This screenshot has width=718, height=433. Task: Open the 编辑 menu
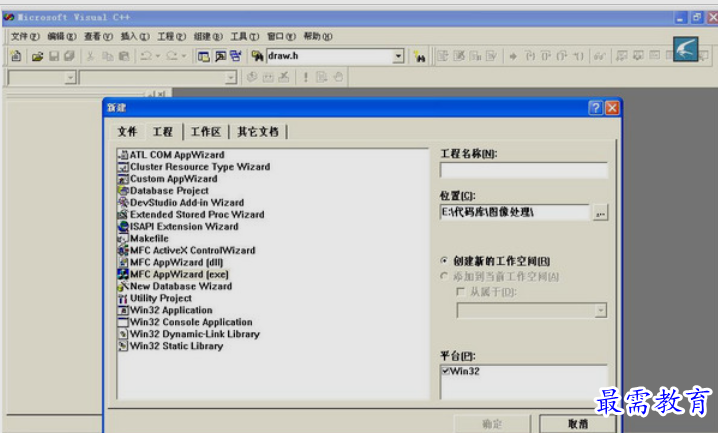pyautogui.click(x=61, y=36)
